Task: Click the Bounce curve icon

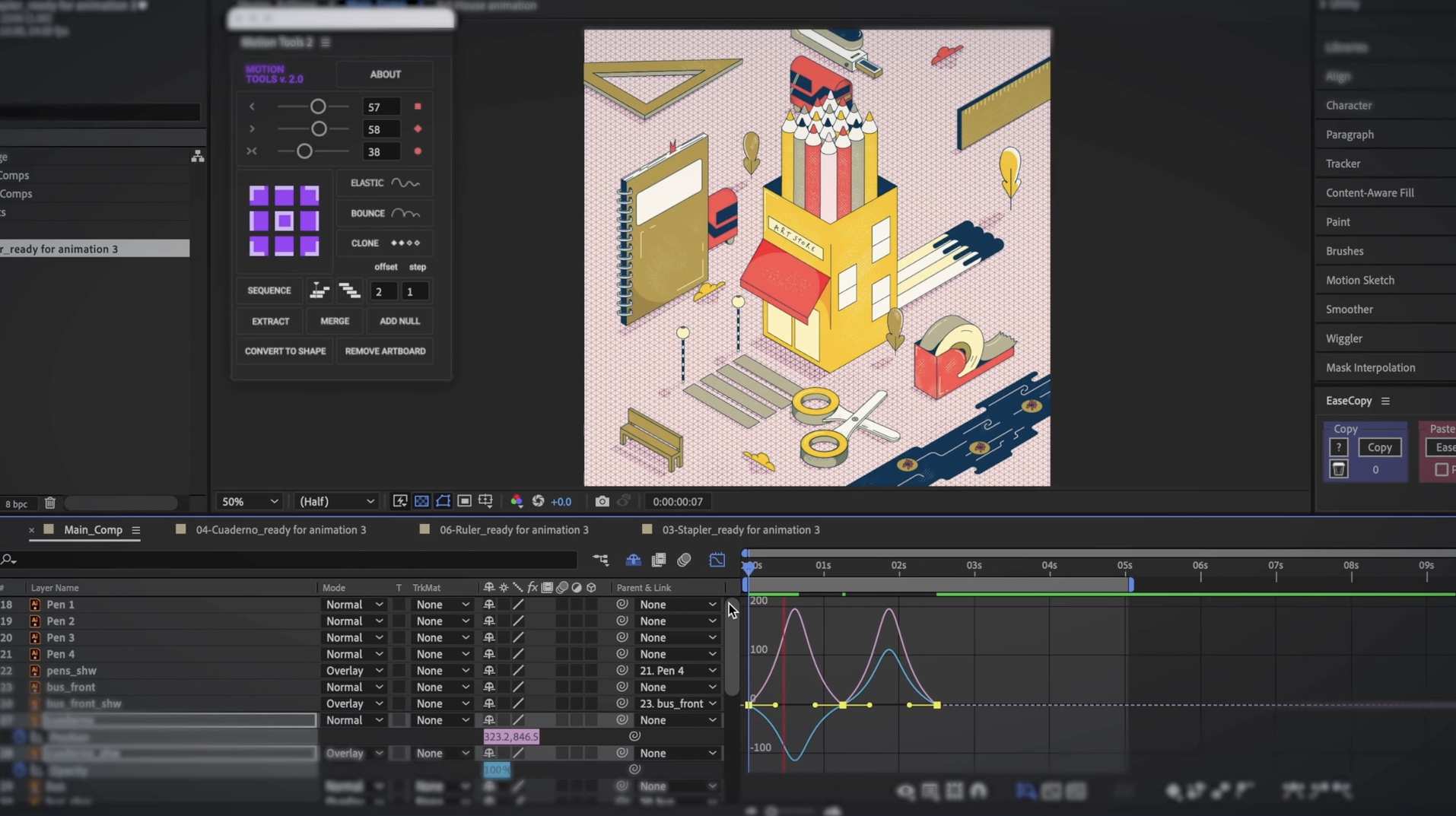Action: tap(405, 214)
